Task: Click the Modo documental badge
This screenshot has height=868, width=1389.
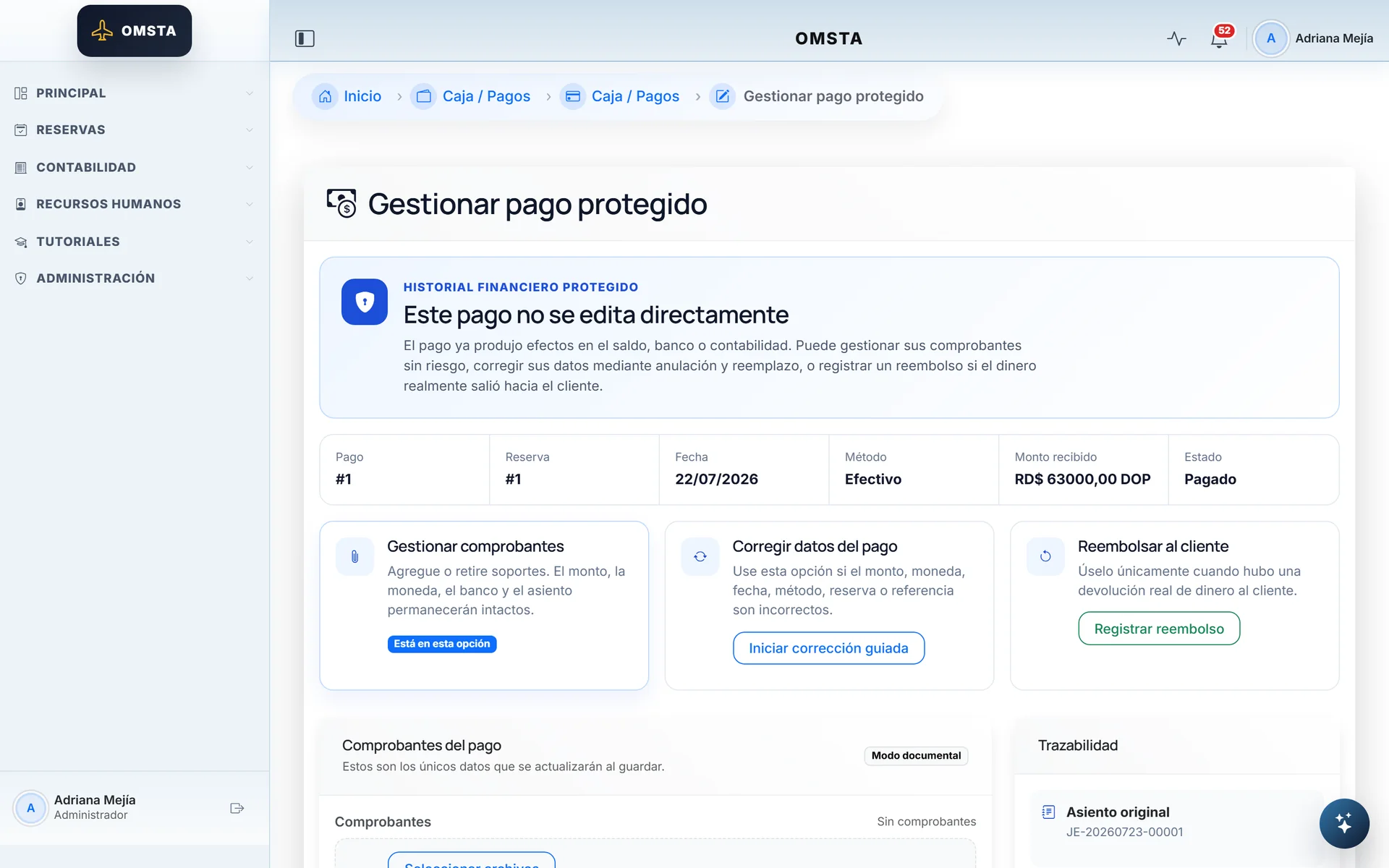Action: [x=916, y=756]
